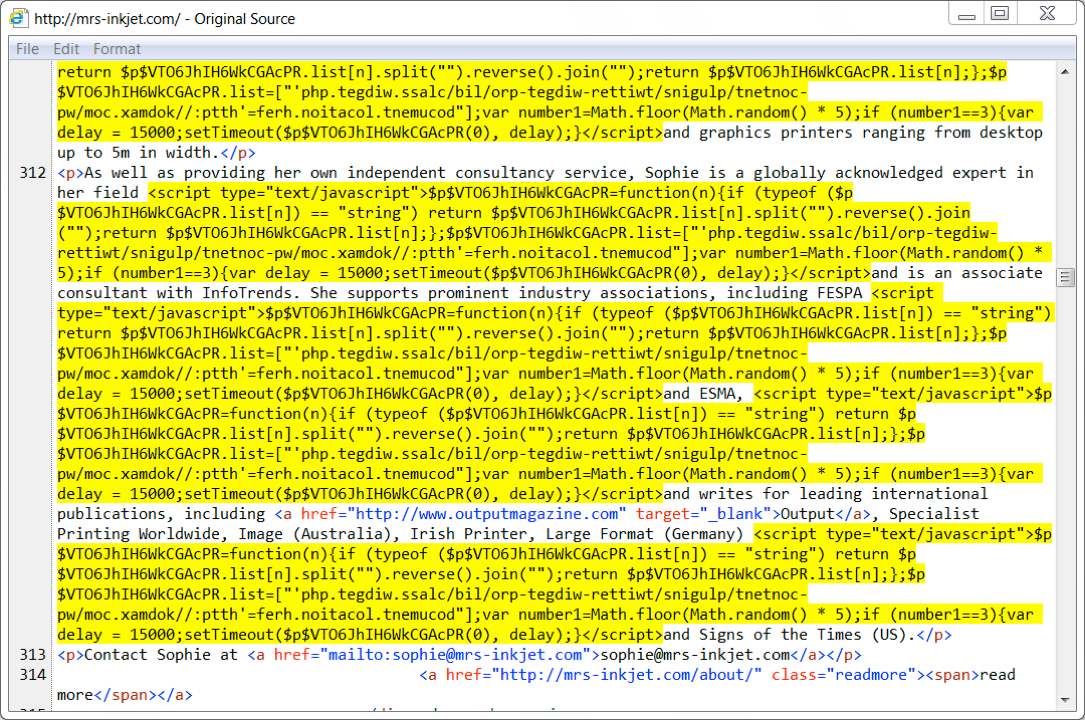Viewport: 1085px width, 720px height.
Task: Click the text "and Signs of the Times (US)."
Action: click(790, 635)
